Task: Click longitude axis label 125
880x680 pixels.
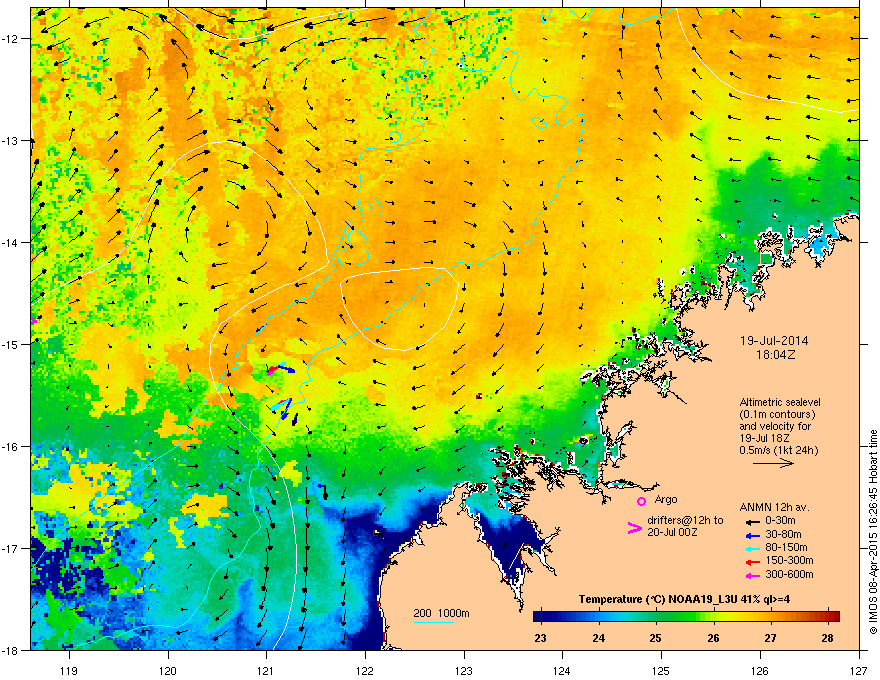Action: 661,670
